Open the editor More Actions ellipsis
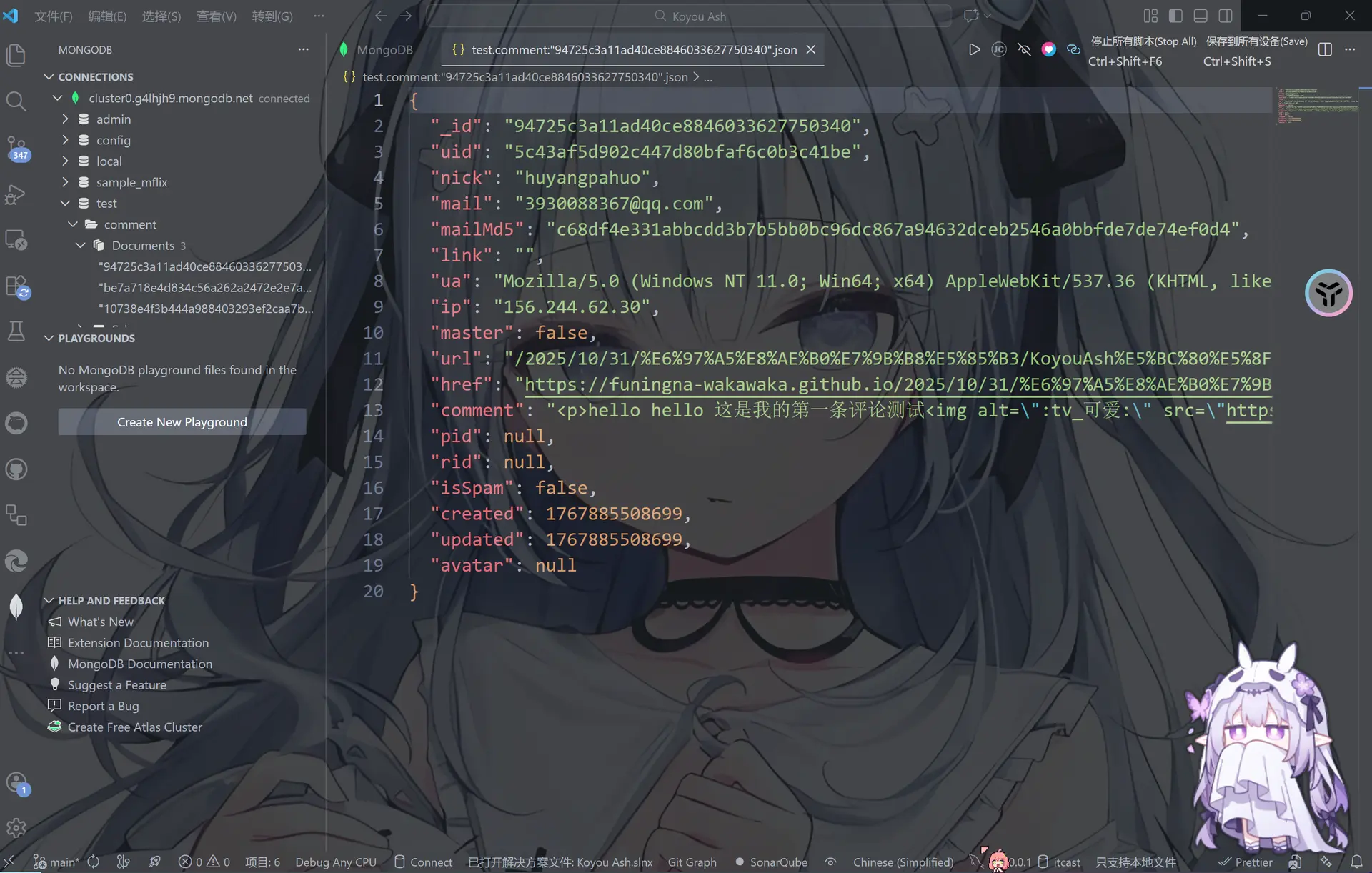Viewport: 1372px width, 873px height. 1350,49
